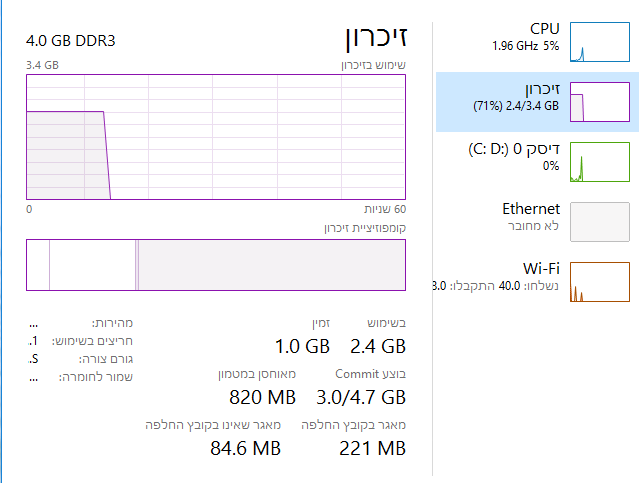Screen dimensions: 639x483
Task: Select the CPU label in sidebar
Action: click(544, 29)
